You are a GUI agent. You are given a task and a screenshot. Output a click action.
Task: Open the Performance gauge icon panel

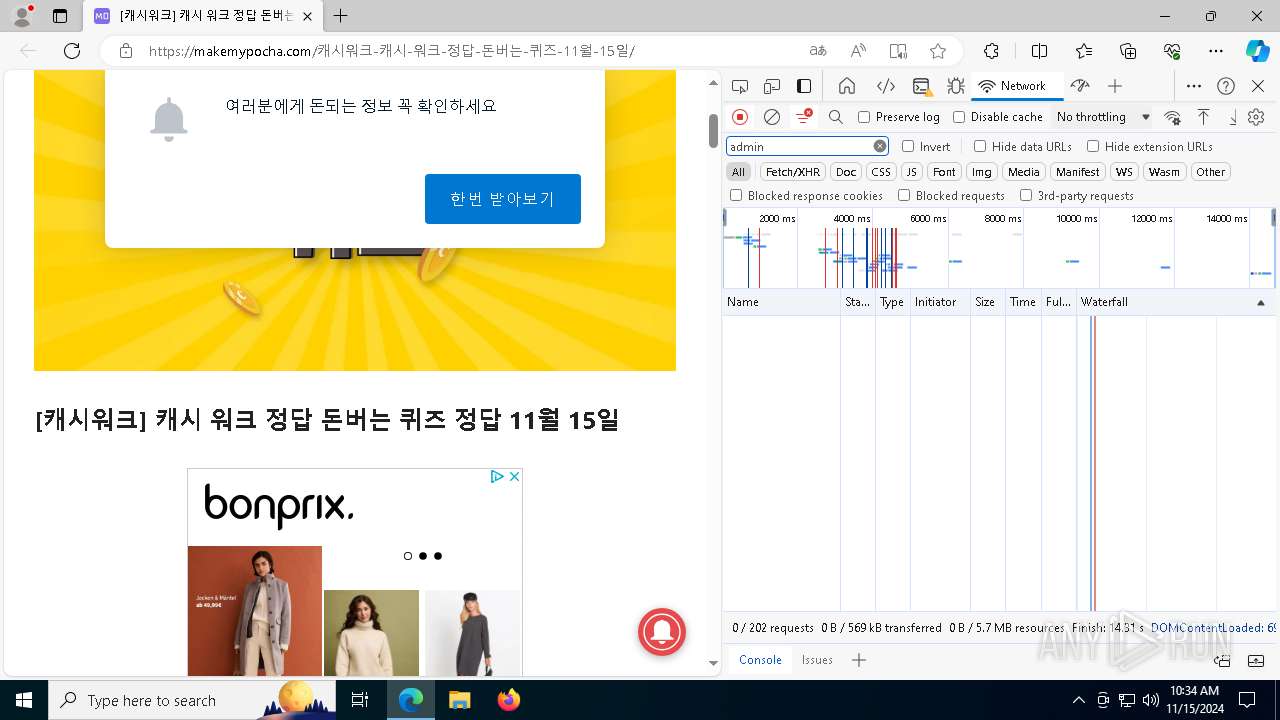1079,86
